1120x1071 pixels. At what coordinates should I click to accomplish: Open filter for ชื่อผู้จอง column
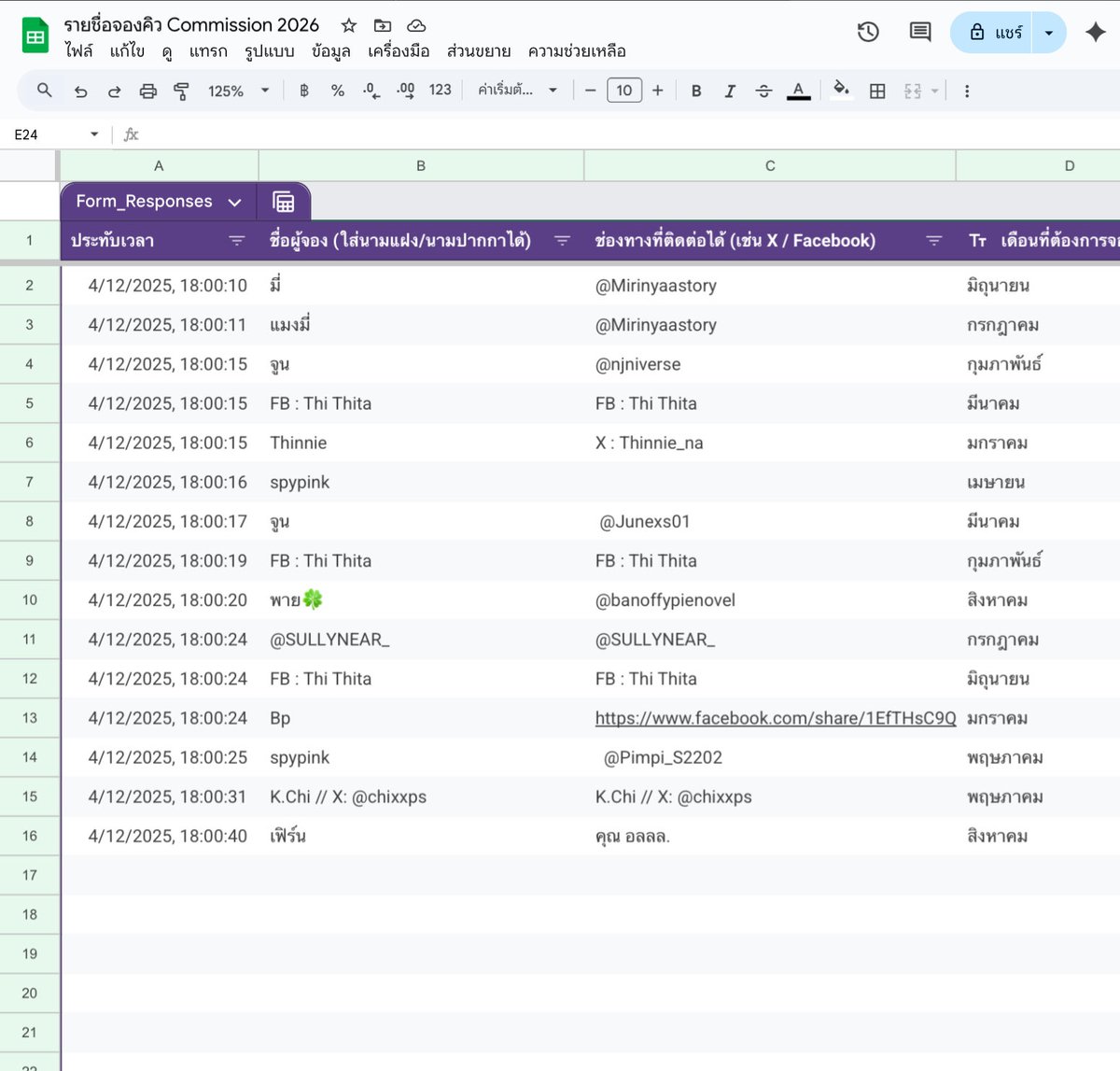[x=562, y=241]
